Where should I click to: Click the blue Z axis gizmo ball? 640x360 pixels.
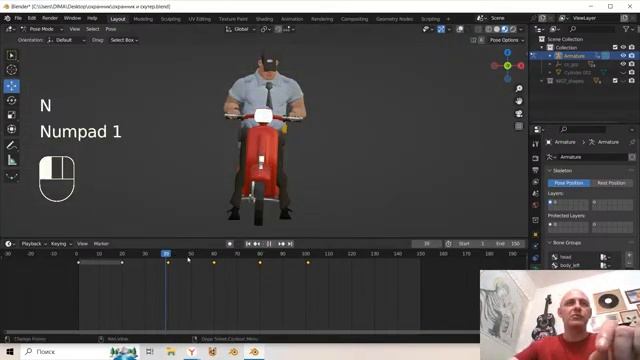[507, 53]
